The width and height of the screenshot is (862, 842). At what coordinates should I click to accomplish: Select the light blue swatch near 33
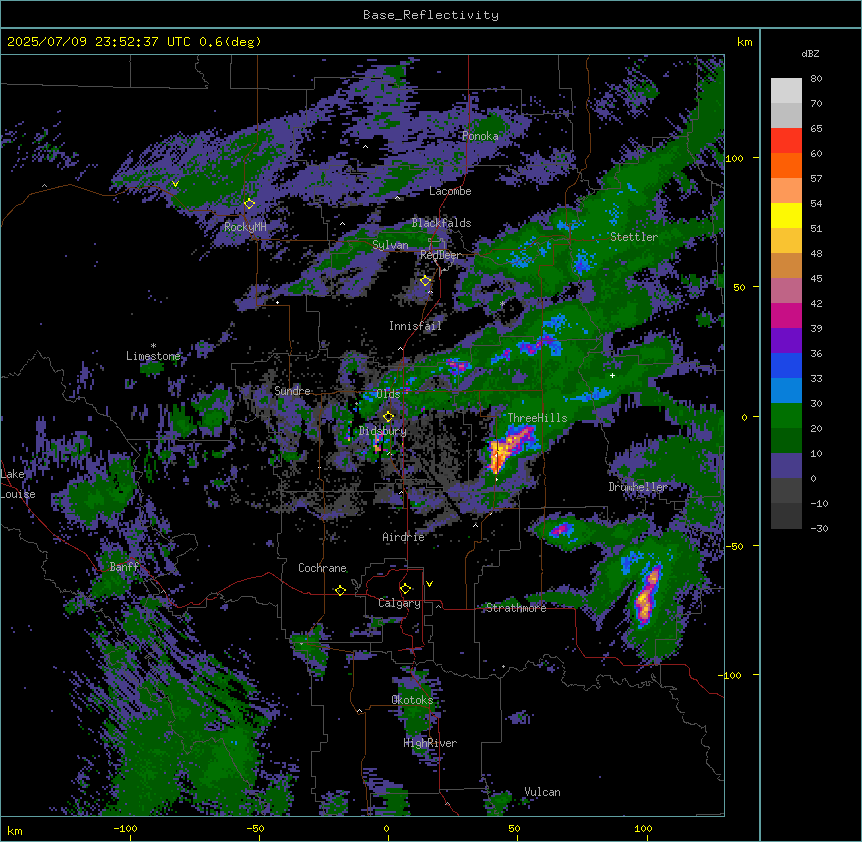tap(786, 391)
